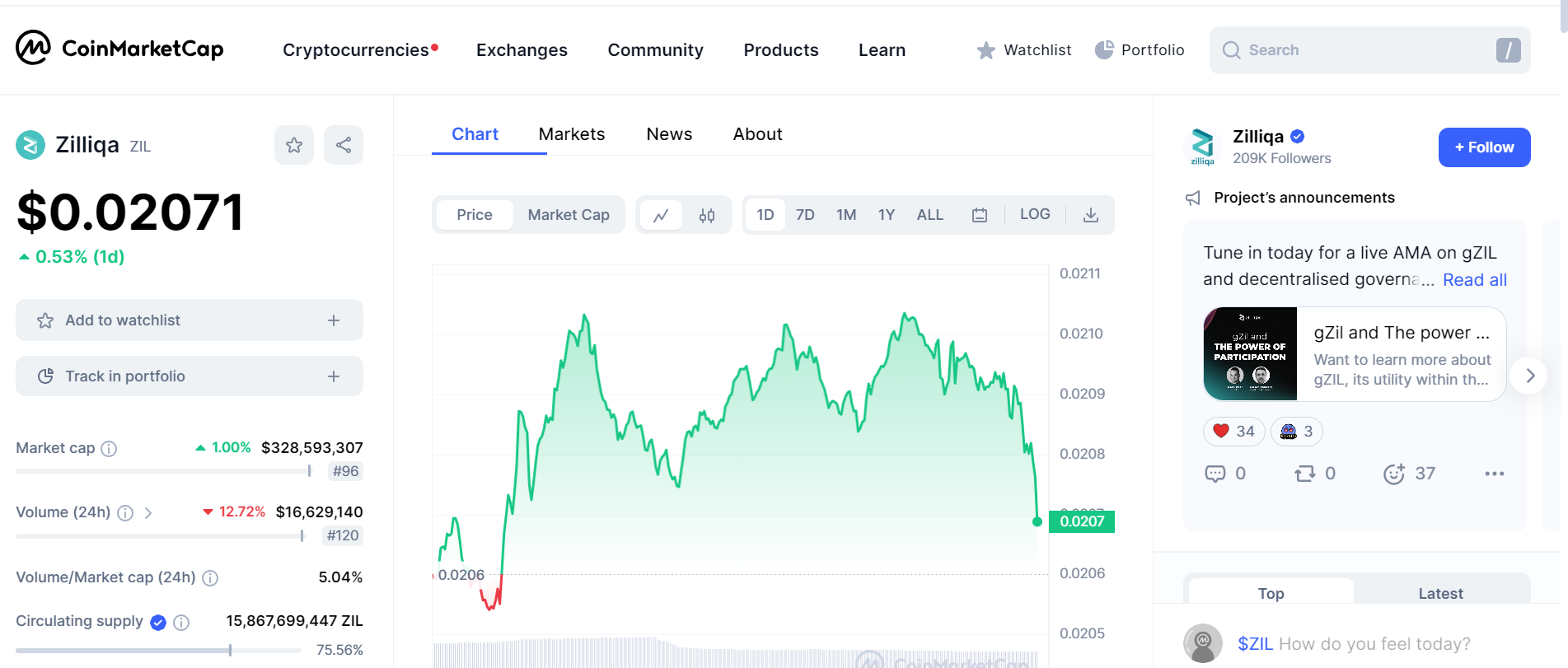Open Community menu
The width and height of the screenshot is (1568, 668).
[656, 50]
